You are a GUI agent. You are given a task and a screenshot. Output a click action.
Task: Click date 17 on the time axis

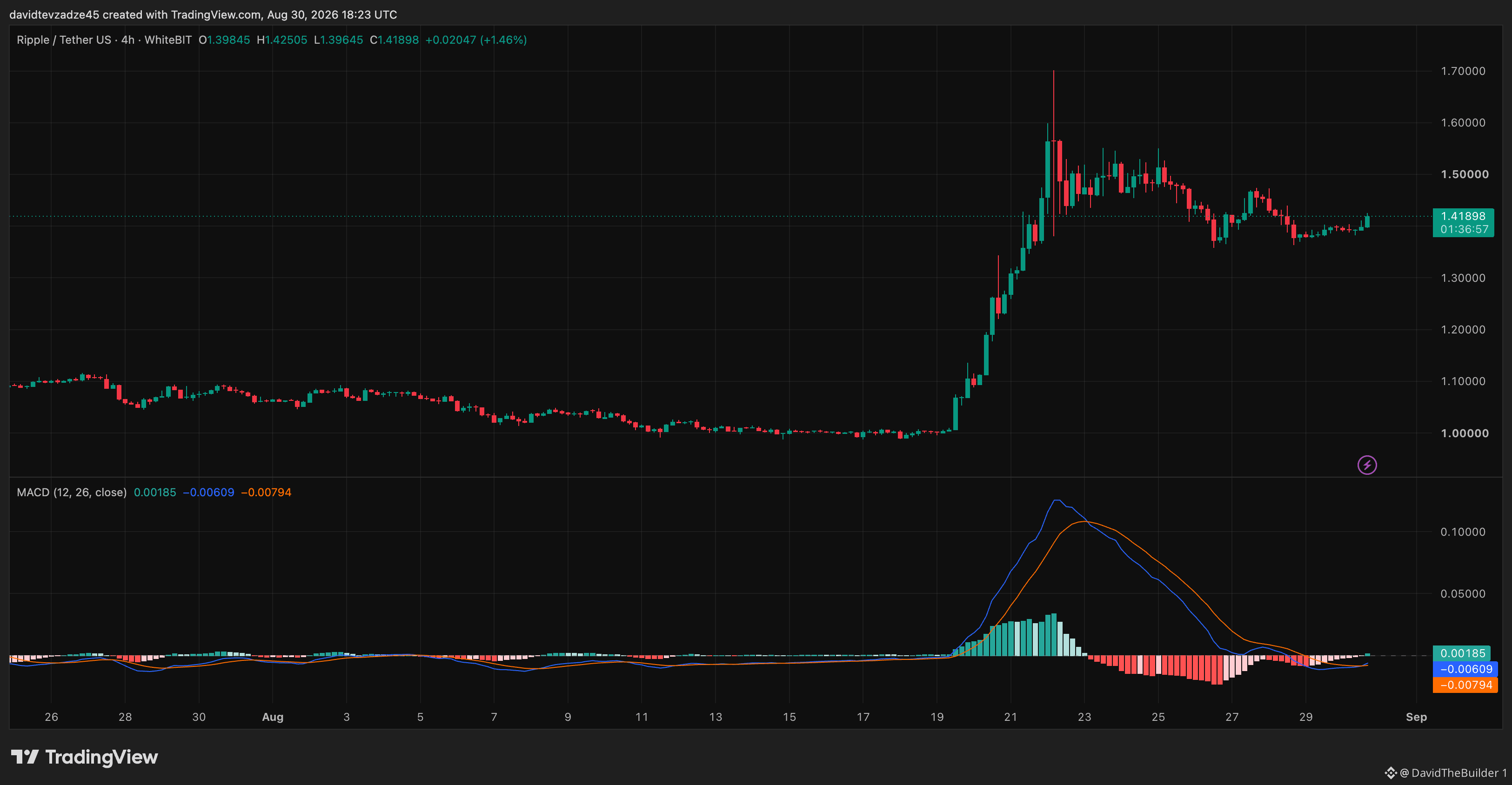(x=863, y=717)
